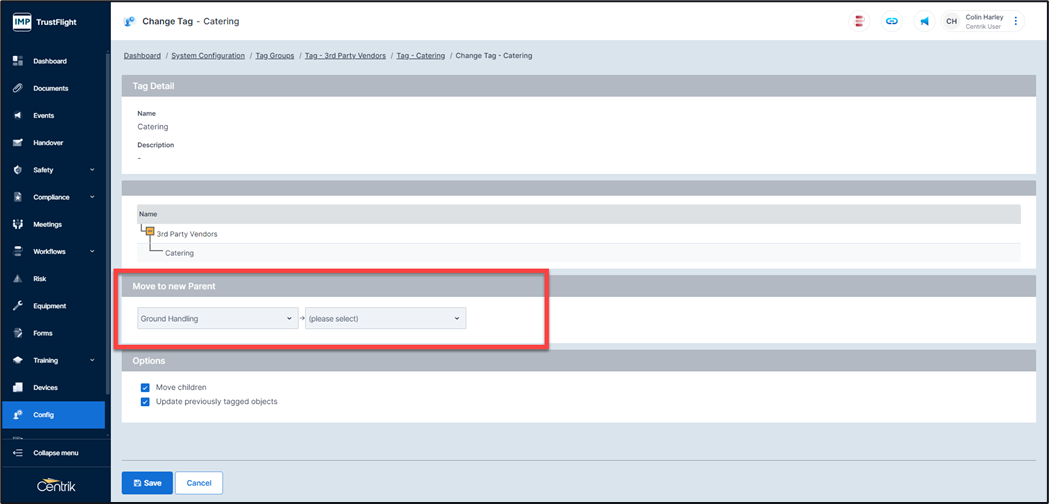Click the Collapse menu arrow icon

pyautogui.click(x=18, y=453)
